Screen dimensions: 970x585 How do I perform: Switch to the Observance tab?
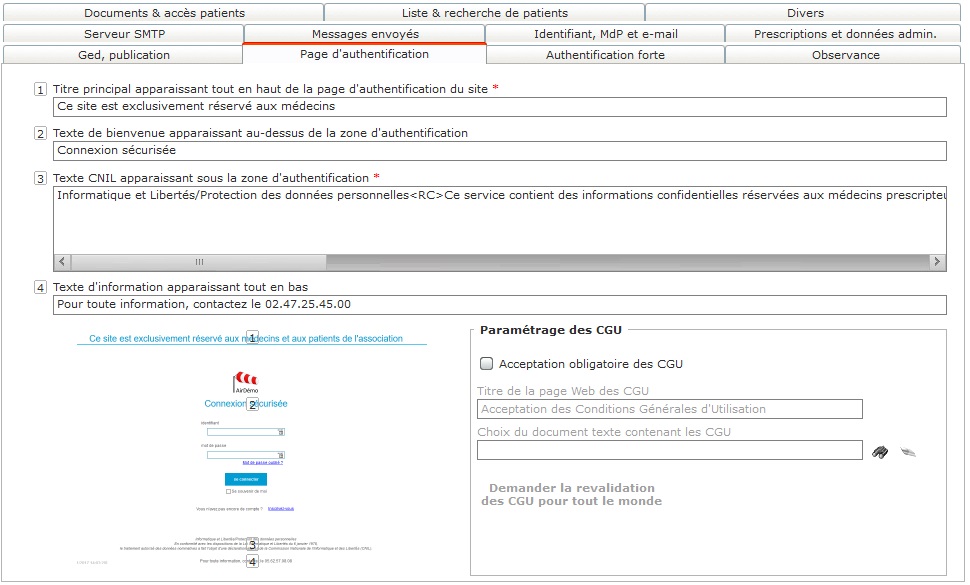pos(845,55)
